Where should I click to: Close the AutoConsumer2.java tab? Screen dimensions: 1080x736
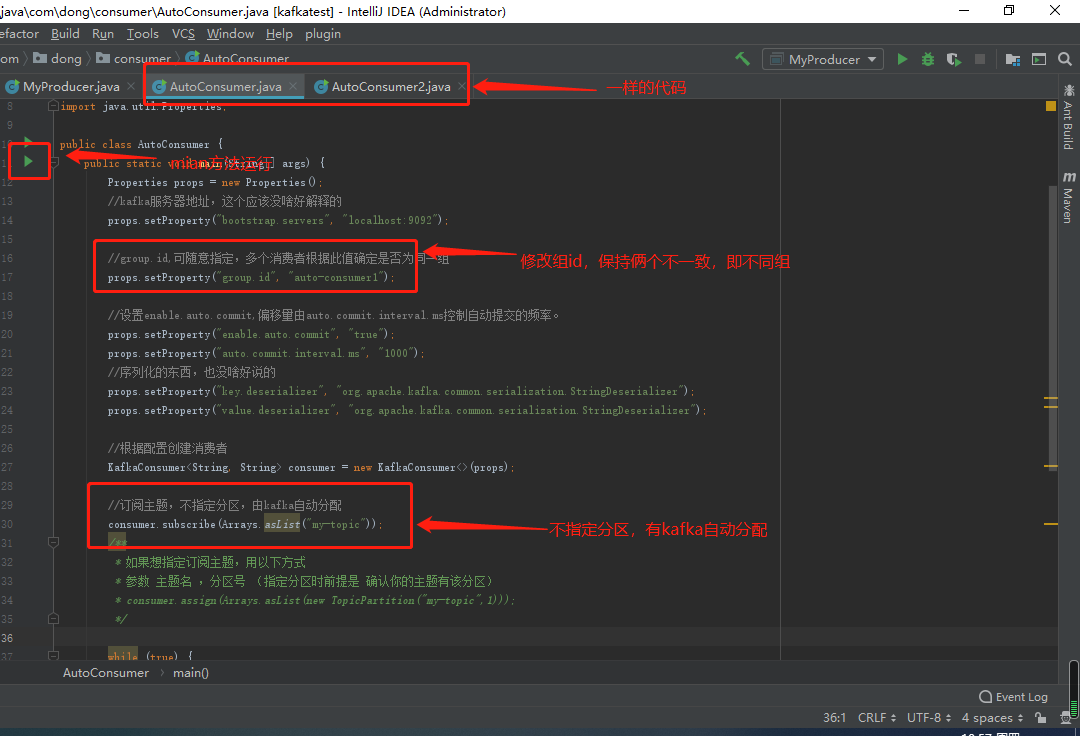click(x=461, y=86)
